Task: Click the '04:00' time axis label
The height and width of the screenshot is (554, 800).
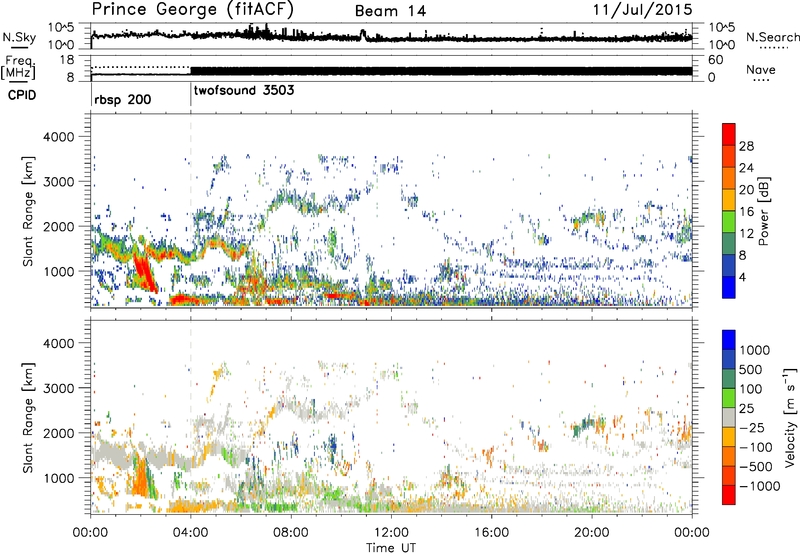Action: (x=190, y=533)
